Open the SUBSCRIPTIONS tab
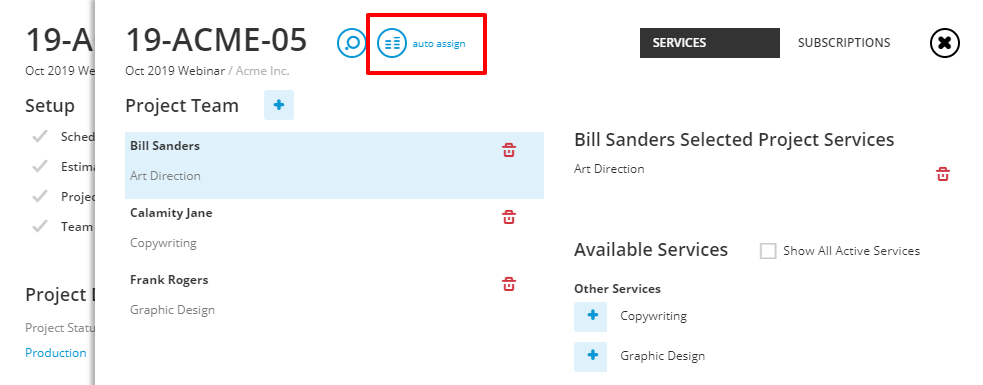This screenshot has height=385, width=983. [x=844, y=43]
